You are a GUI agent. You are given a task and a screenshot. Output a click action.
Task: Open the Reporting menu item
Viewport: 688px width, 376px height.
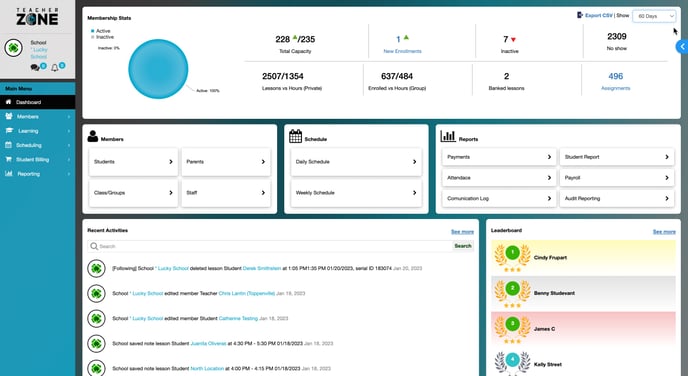pos(38,174)
